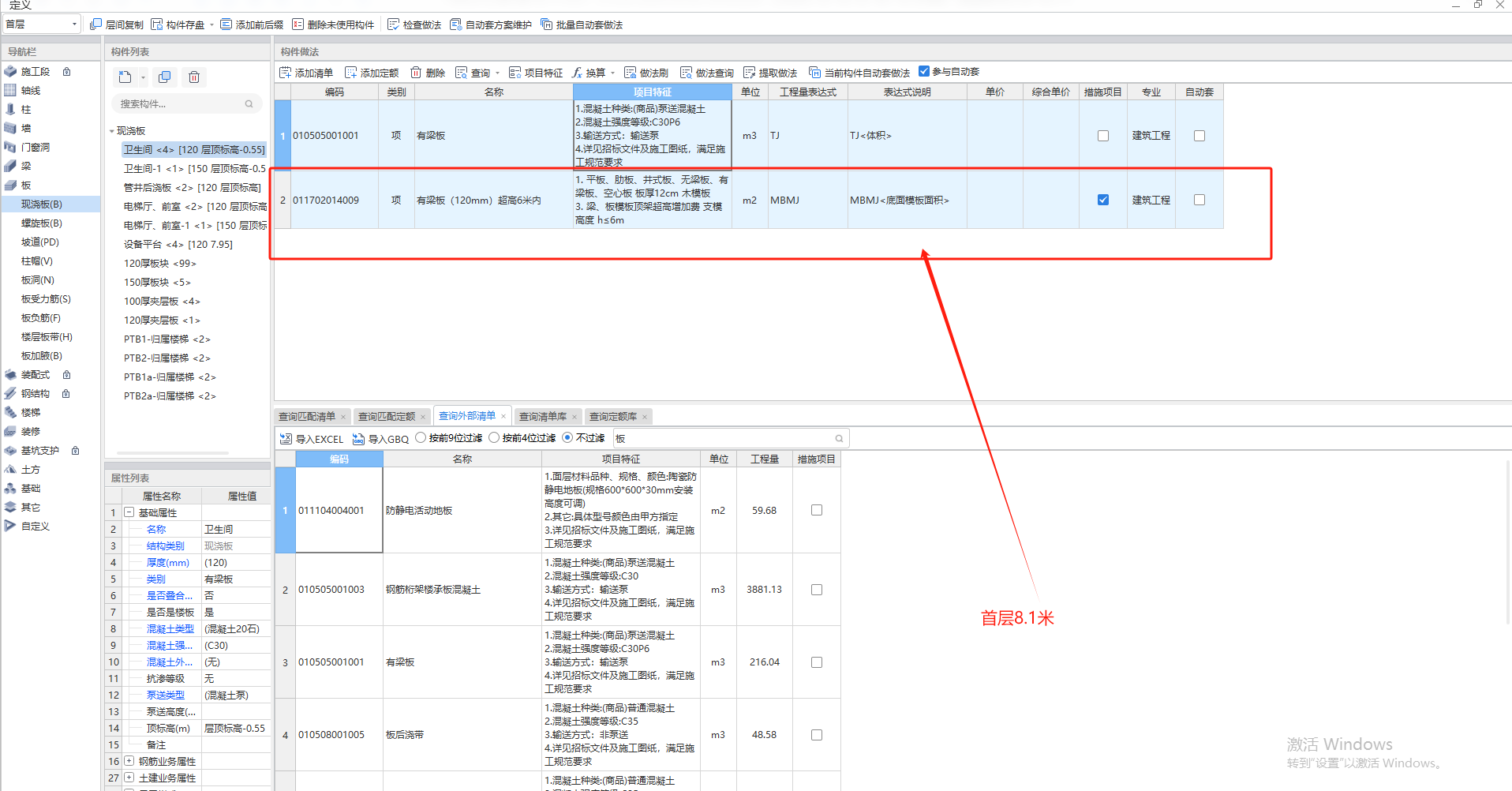Open 构件存盘 dropdown arrow
Image resolution: width=1512 pixels, height=791 pixels.
click(211, 24)
